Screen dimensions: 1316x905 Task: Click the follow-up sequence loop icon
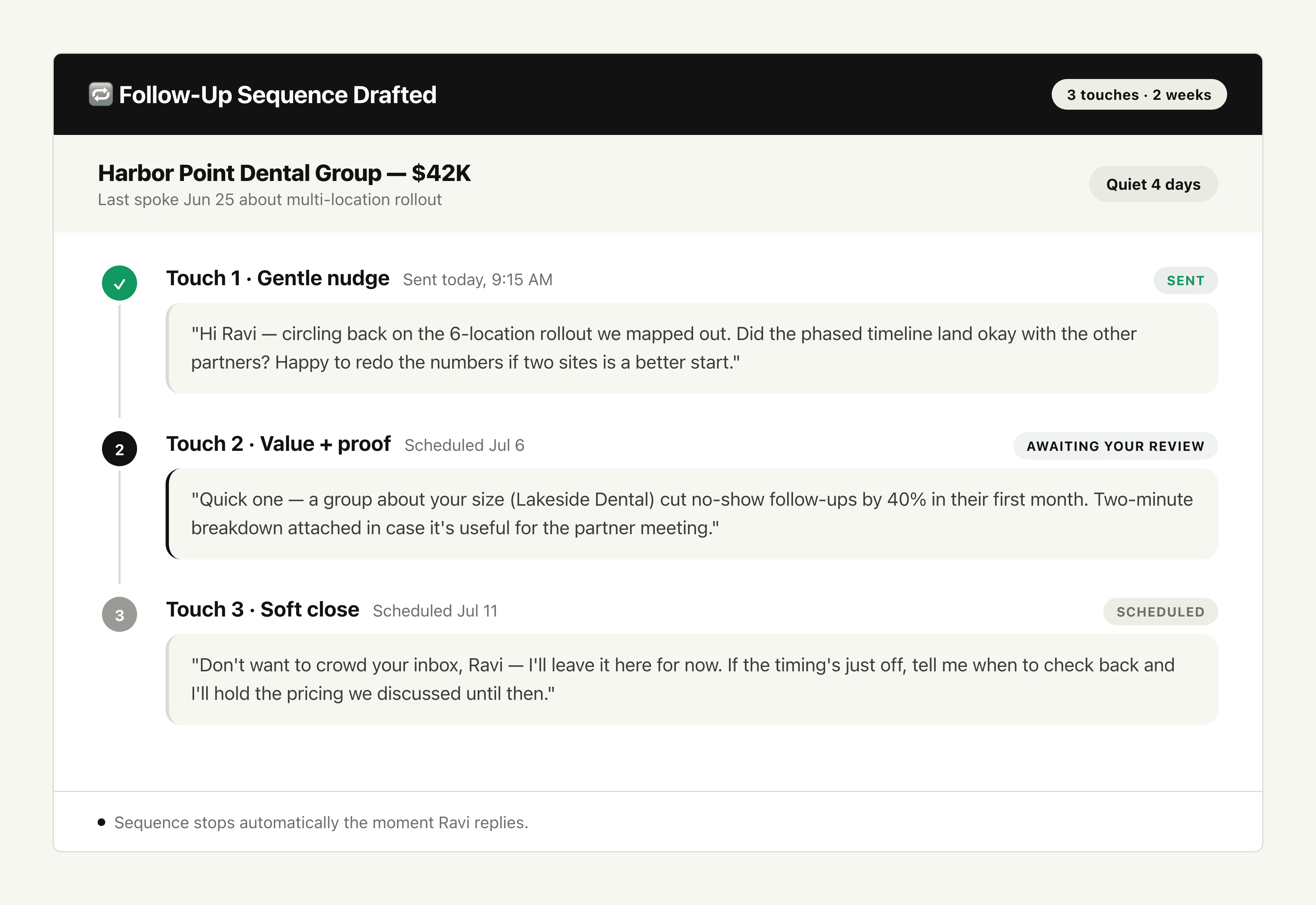click(x=101, y=94)
